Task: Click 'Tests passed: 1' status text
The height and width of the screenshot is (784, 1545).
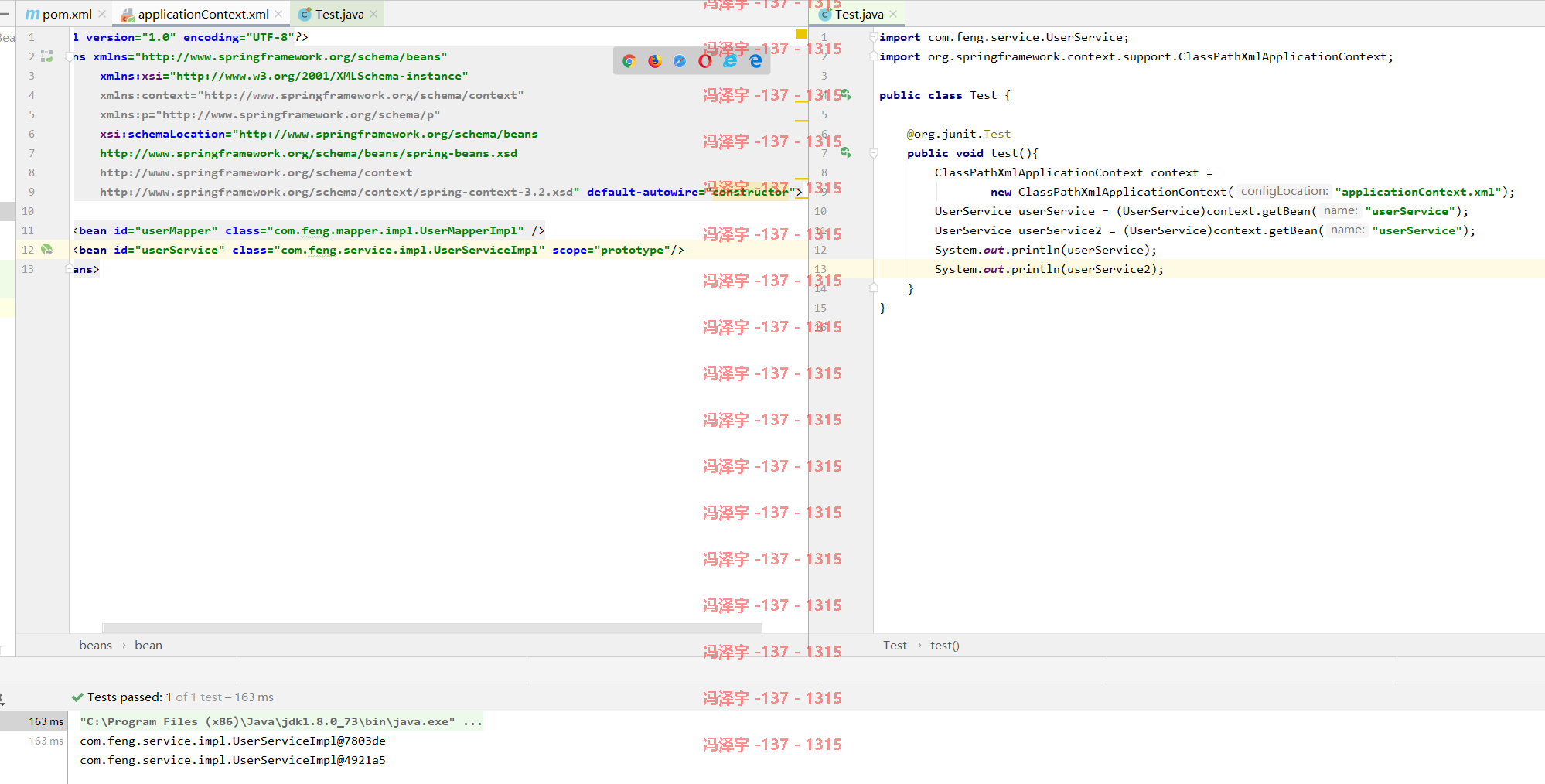Action: [x=129, y=697]
